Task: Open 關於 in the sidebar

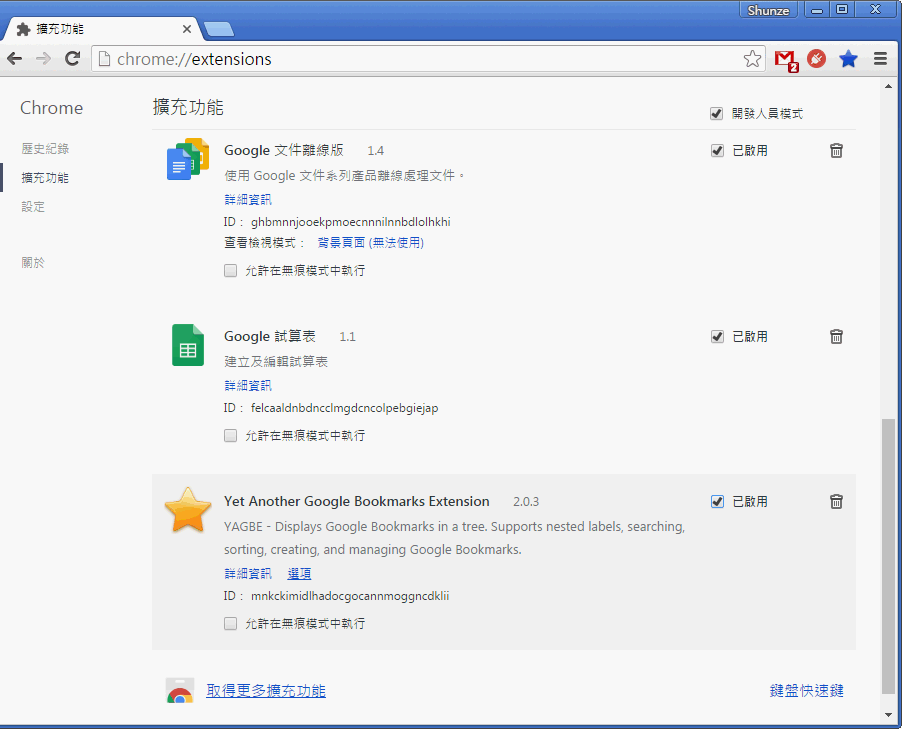Action: (33, 262)
